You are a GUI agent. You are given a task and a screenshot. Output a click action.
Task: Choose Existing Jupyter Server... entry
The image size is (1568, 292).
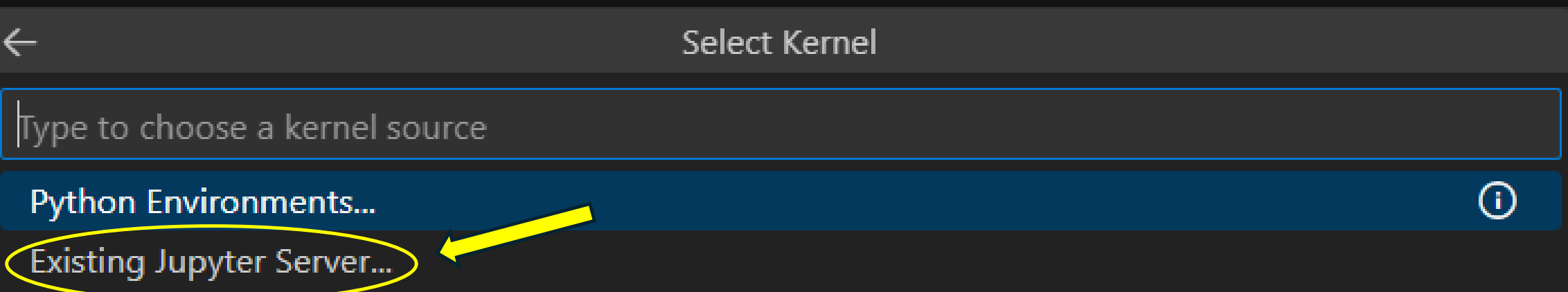coord(781,262)
